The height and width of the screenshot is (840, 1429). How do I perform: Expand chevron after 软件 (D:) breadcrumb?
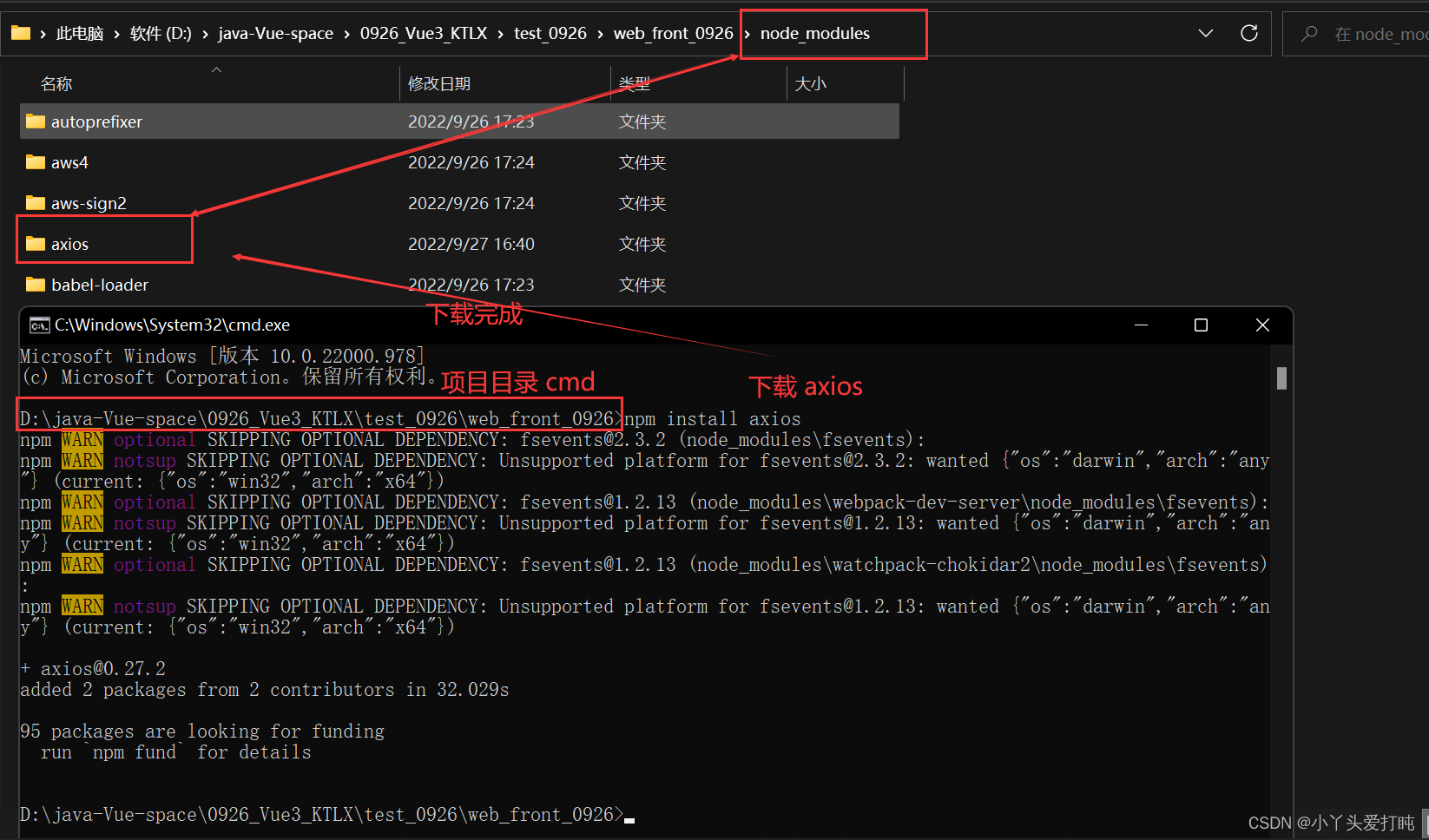point(205,34)
